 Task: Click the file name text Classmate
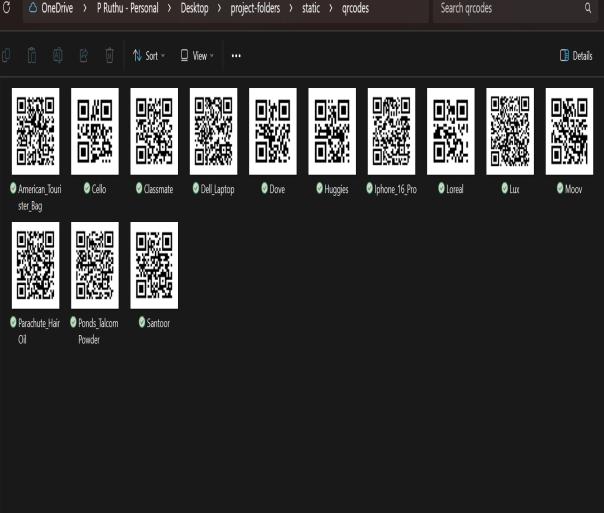coord(158,189)
